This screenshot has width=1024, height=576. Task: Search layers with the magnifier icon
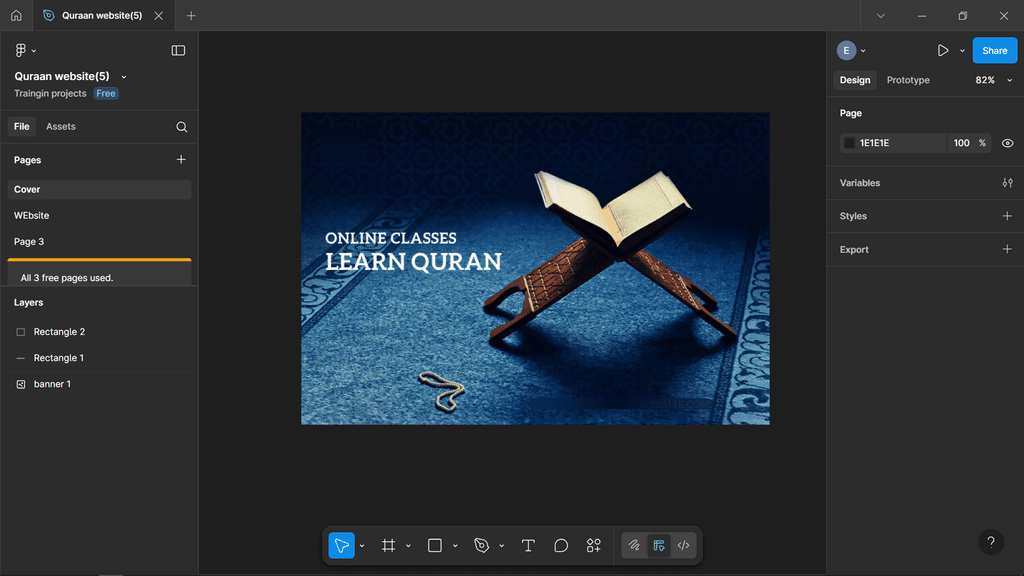click(x=181, y=127)
